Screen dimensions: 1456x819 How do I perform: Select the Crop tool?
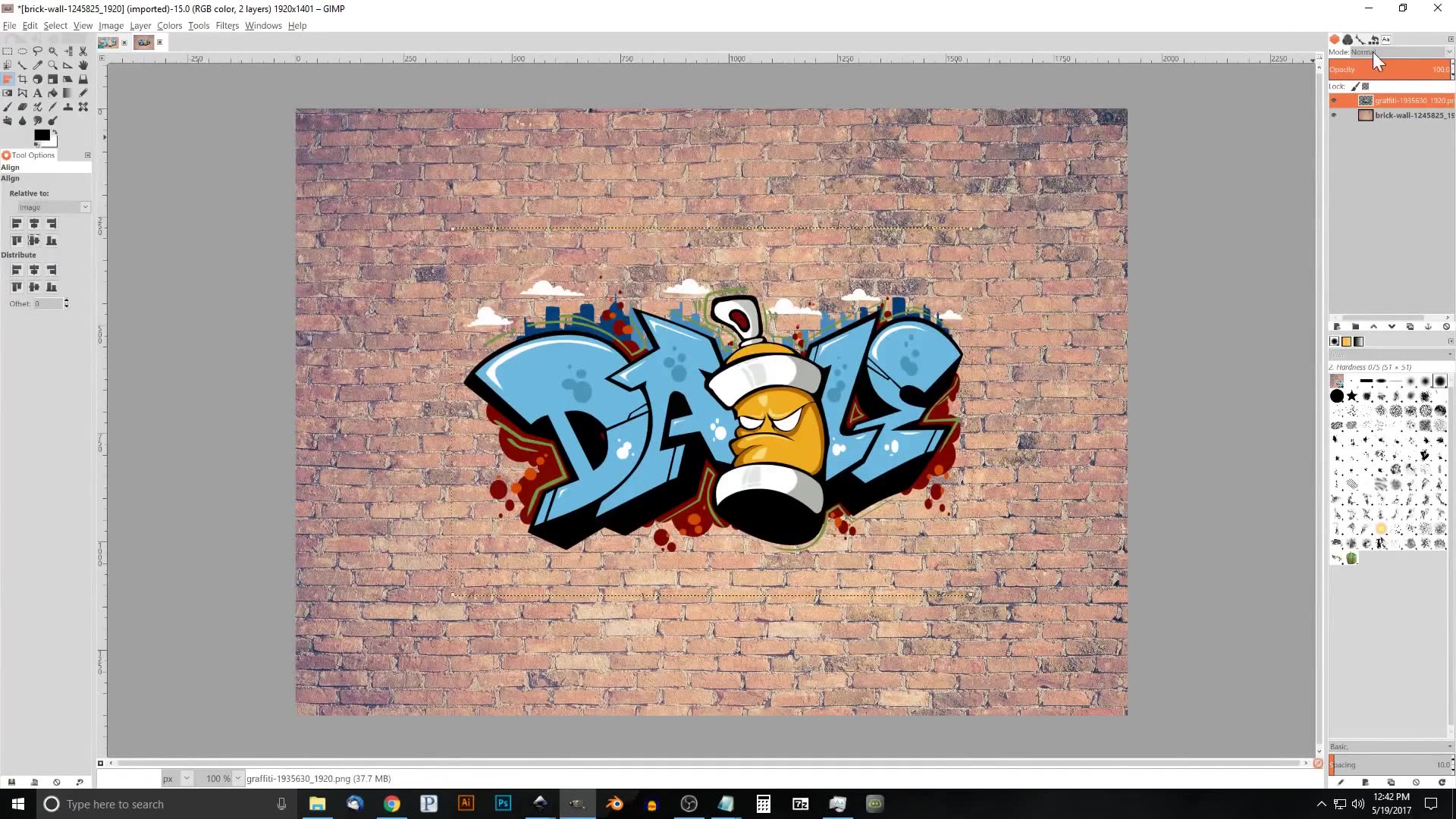point(23,79)
